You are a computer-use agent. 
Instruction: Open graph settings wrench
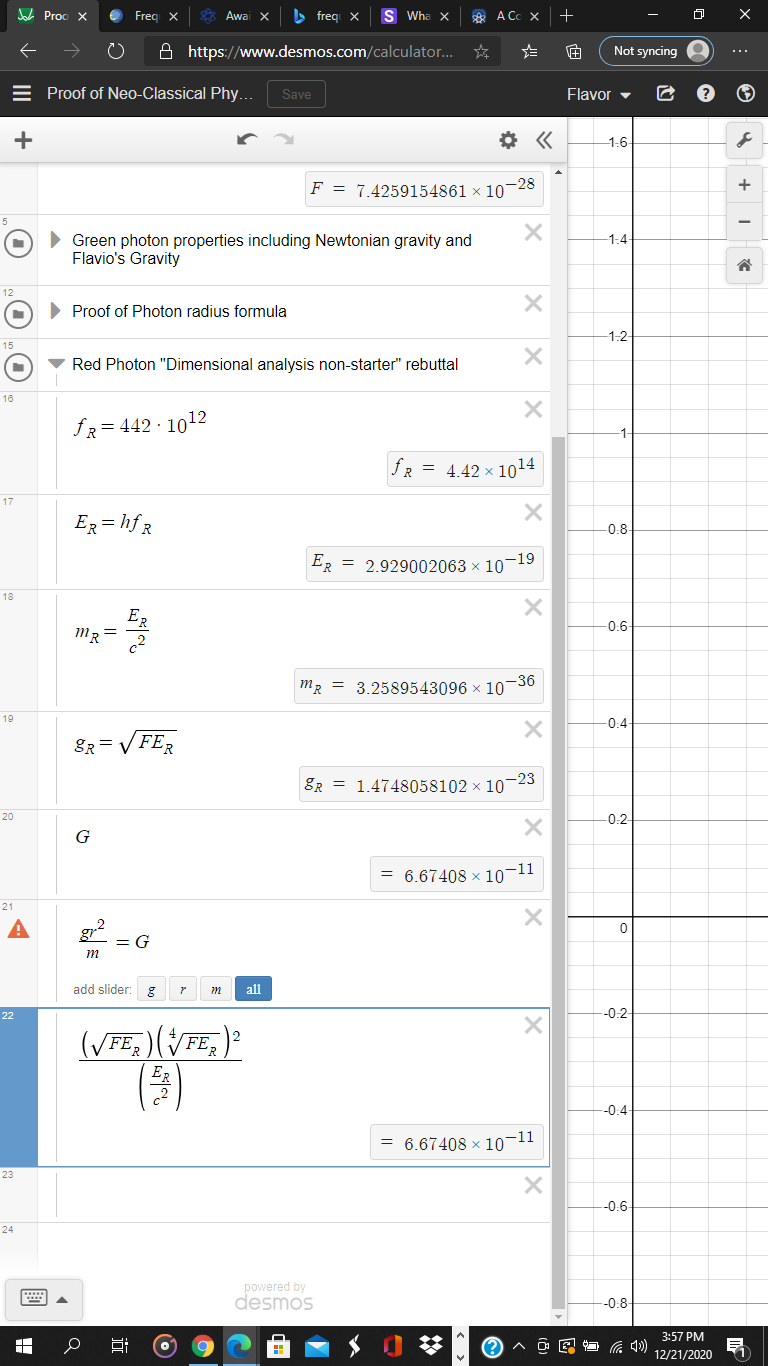pos(743,142)
